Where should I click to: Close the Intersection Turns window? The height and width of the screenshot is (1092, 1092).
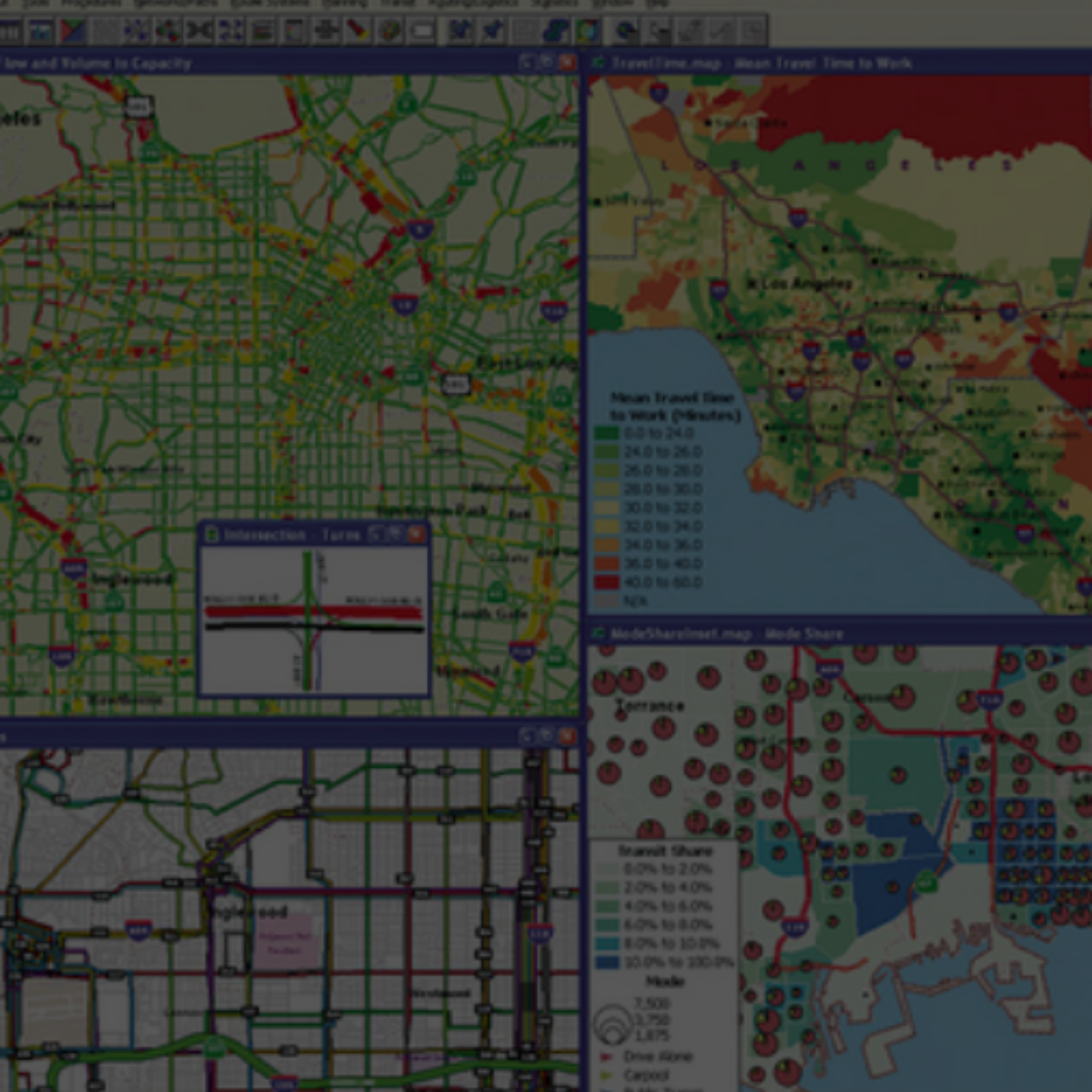pyautogui.click(x=416, y=534)
